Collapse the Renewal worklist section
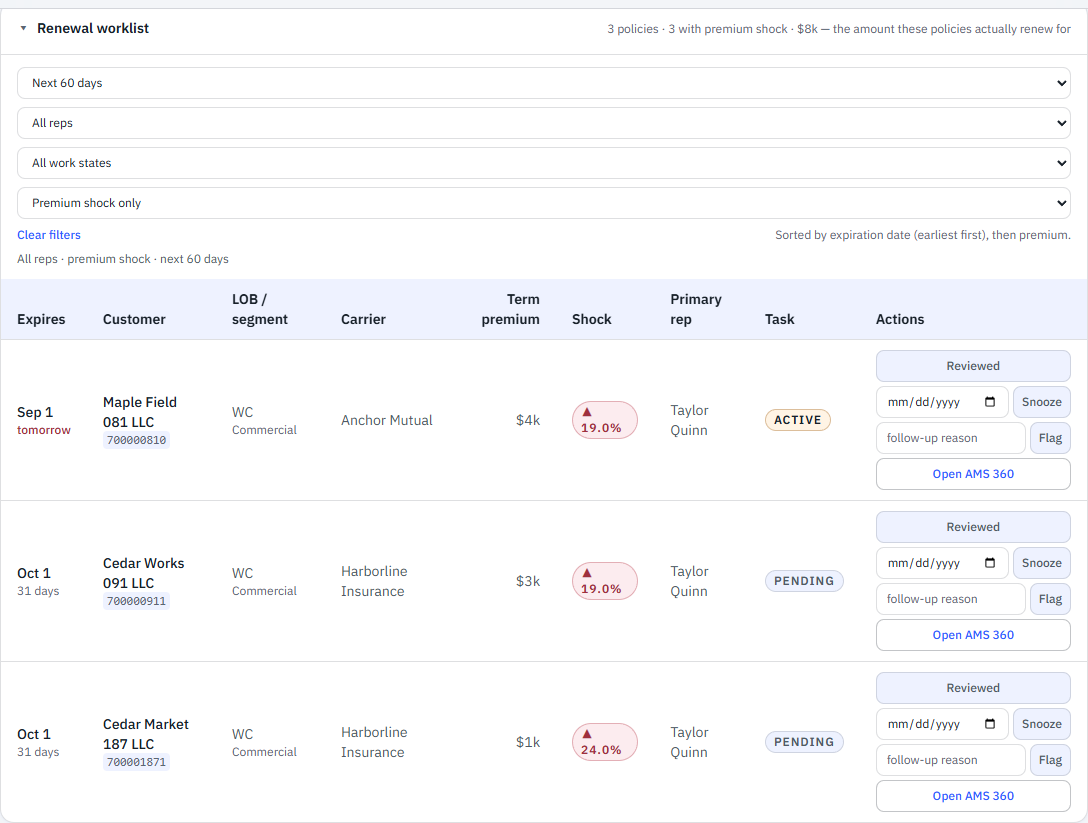The image size is (1088, 823). [x=24, y=28]
